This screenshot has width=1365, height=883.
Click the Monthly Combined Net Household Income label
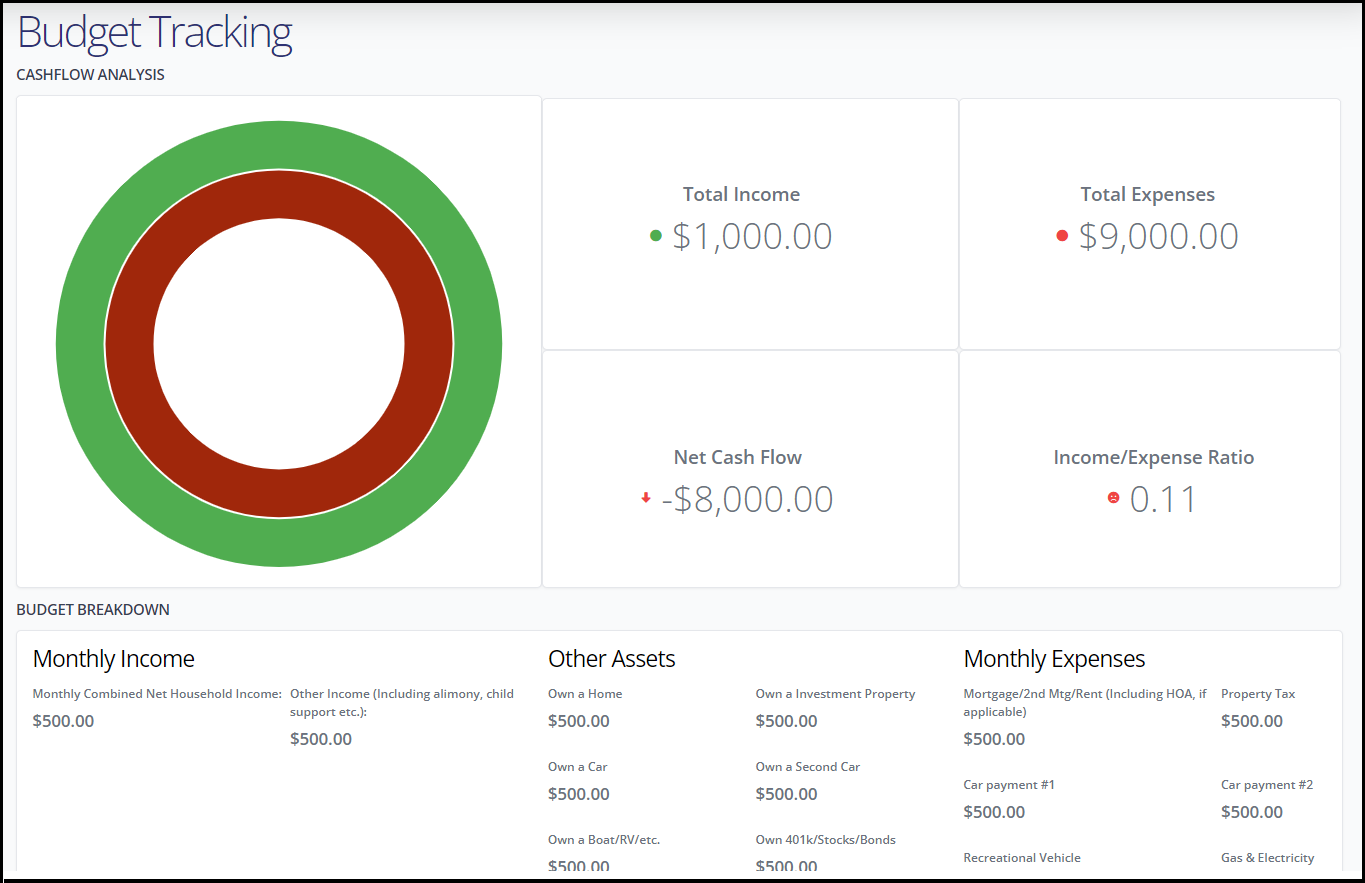[x=157, y=694]
